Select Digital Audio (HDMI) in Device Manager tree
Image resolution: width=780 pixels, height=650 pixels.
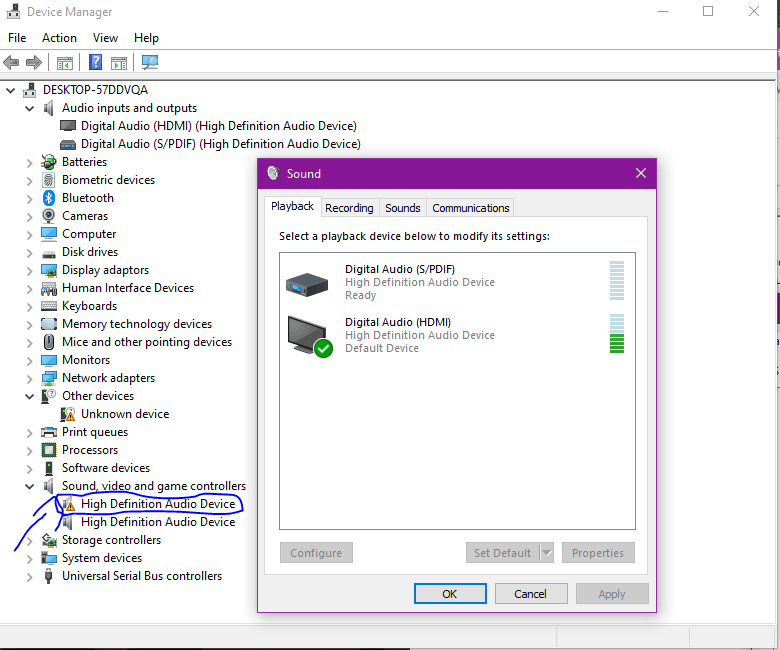pyautogui.click(x=218, y=126)
